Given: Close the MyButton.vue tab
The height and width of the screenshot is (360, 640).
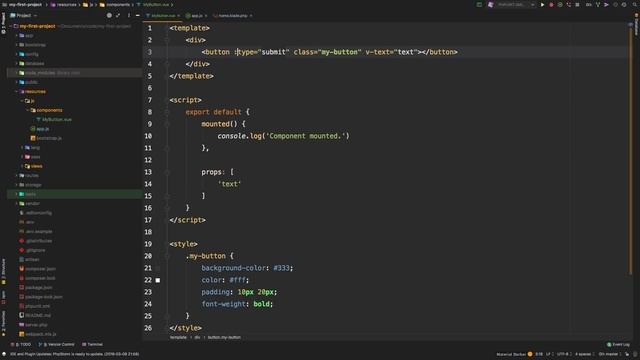Looking at the screenshot, I should (x=178, y=16).
